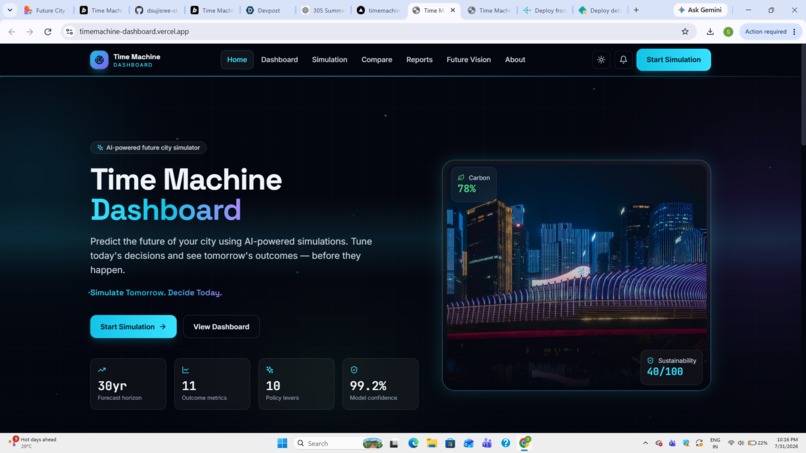The image size is (806, 453).
Task: Open the Future Vision nav item
Action: click(x=469, y=60)
